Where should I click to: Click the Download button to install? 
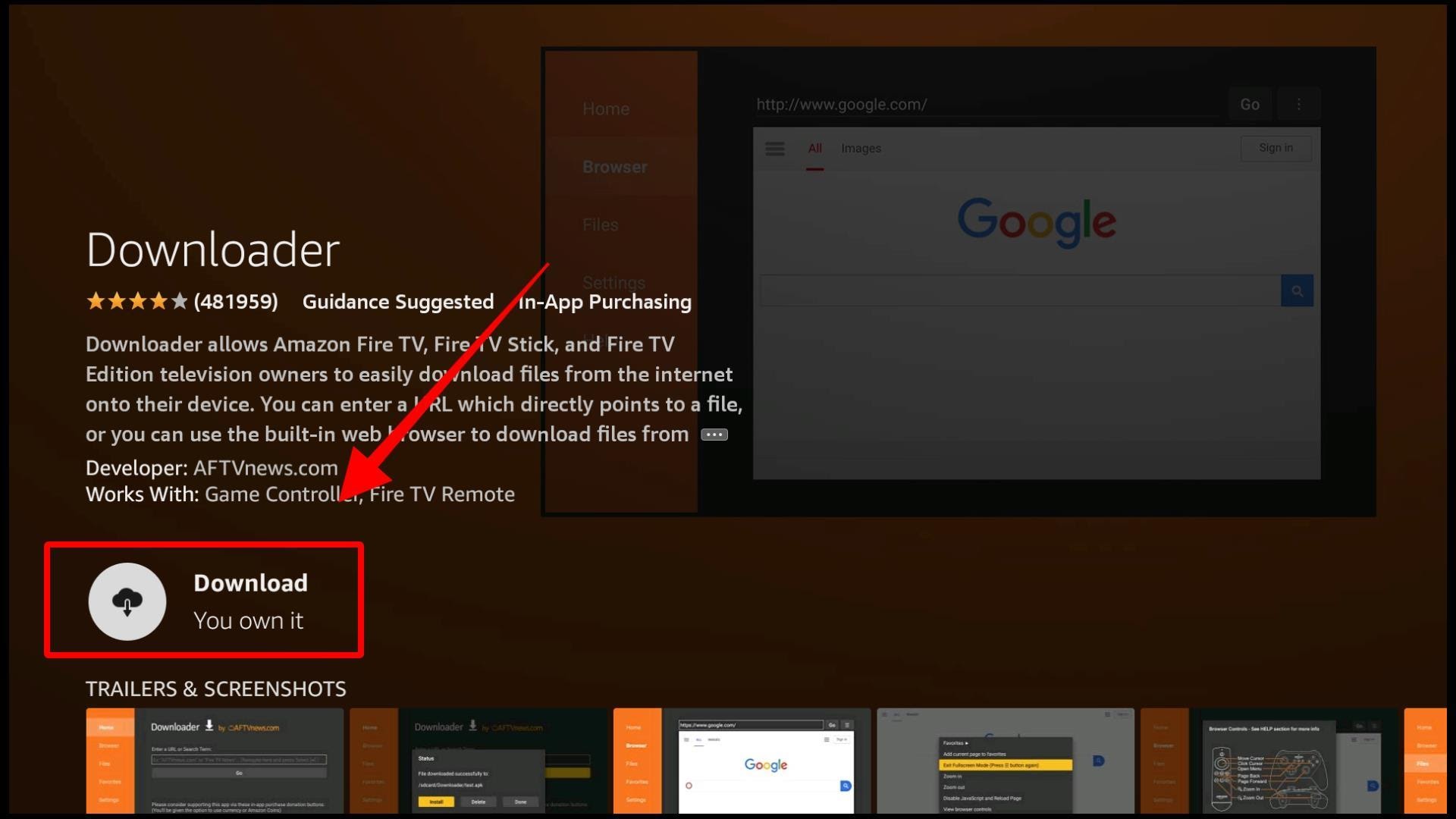click(203, 600)
